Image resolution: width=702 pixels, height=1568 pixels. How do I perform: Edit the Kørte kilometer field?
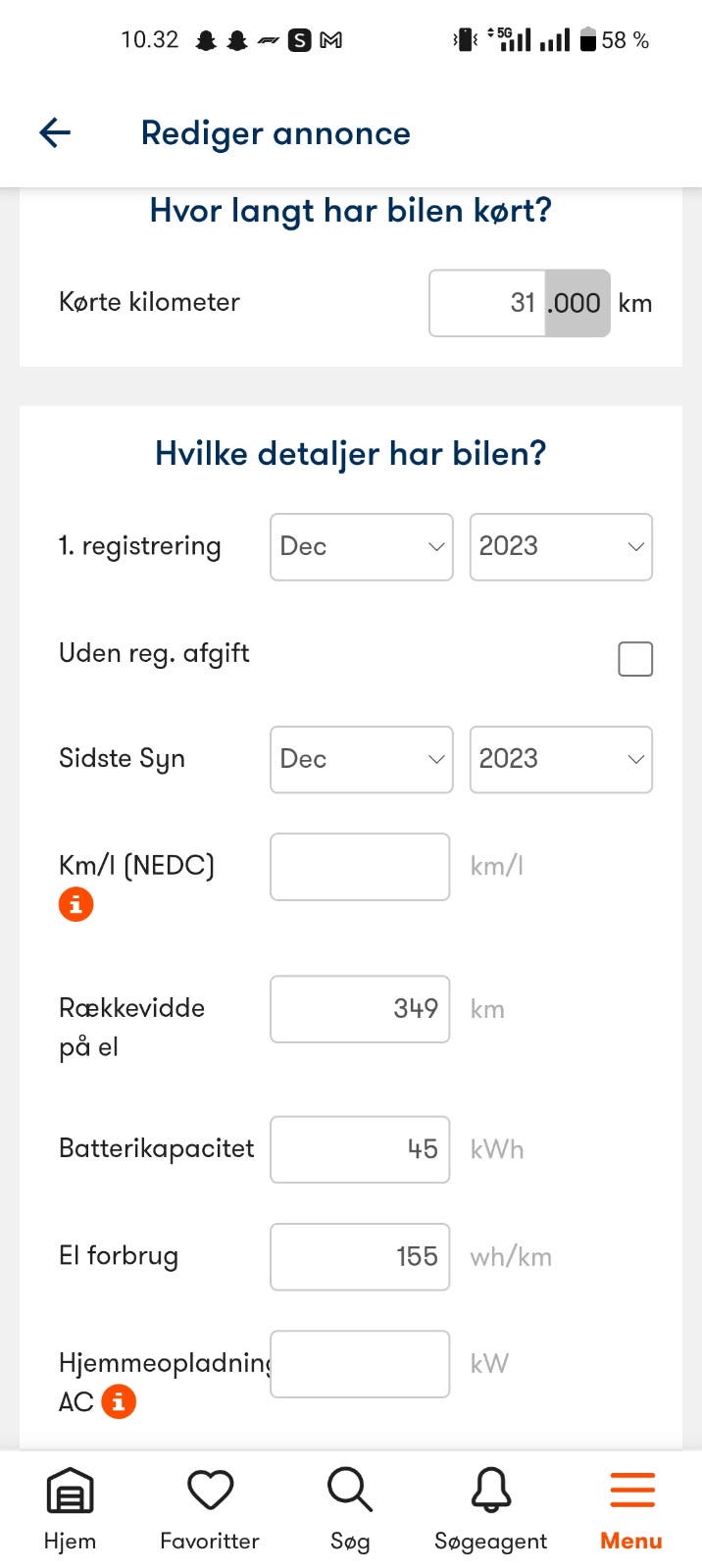click(488, 303)
